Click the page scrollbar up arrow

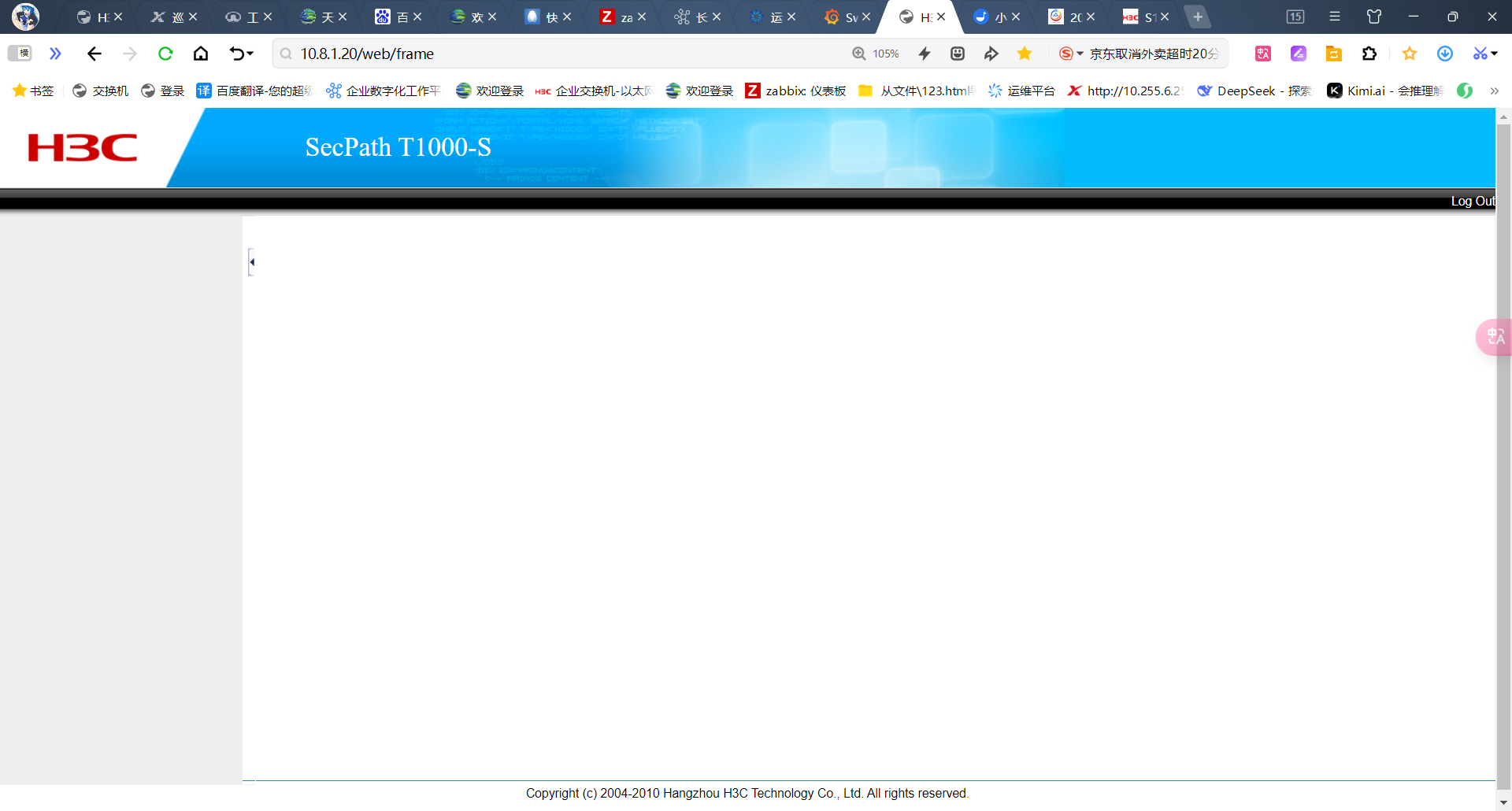[1503, 117]
